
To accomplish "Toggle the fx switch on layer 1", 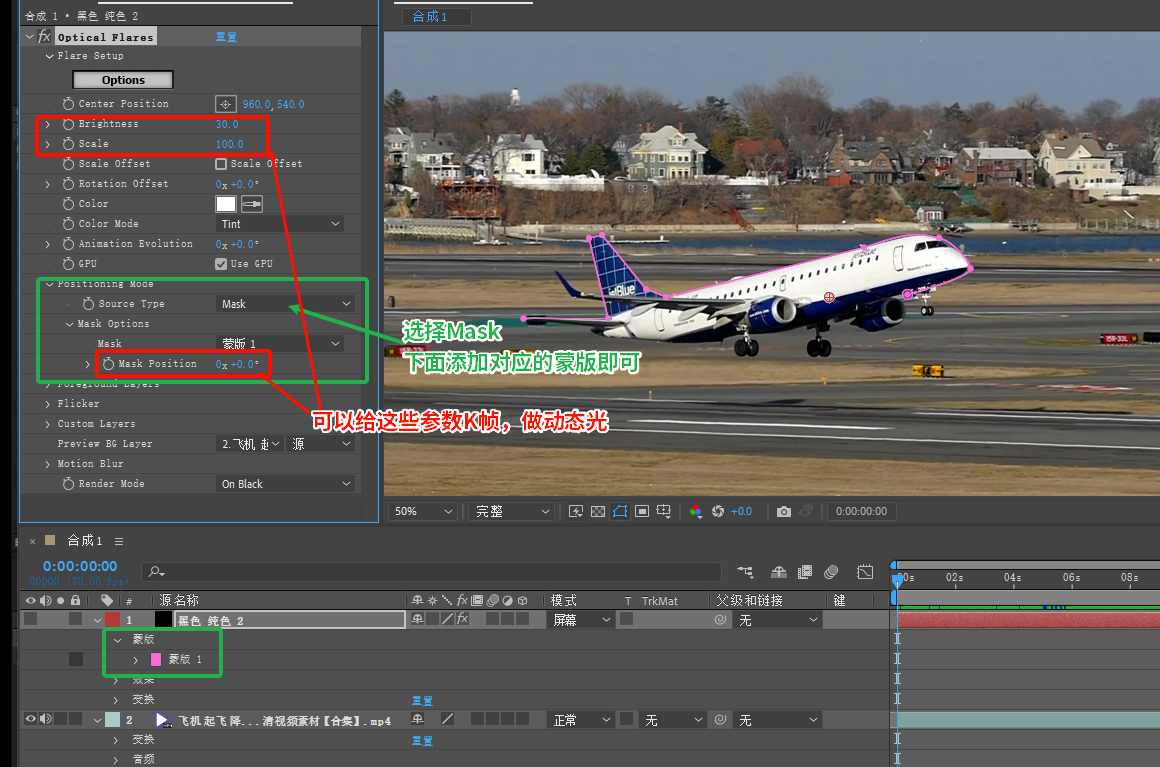I will coord(462,619).
